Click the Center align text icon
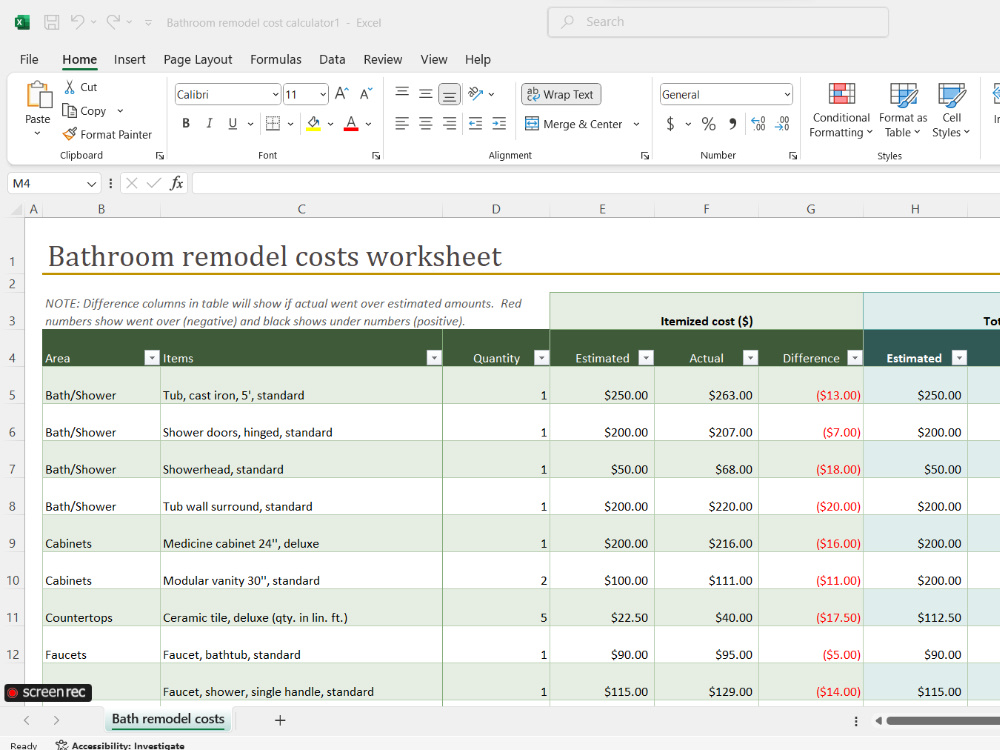Viewport: 1000px width, 750px height. pyautogui.click(x=425, y=123)
